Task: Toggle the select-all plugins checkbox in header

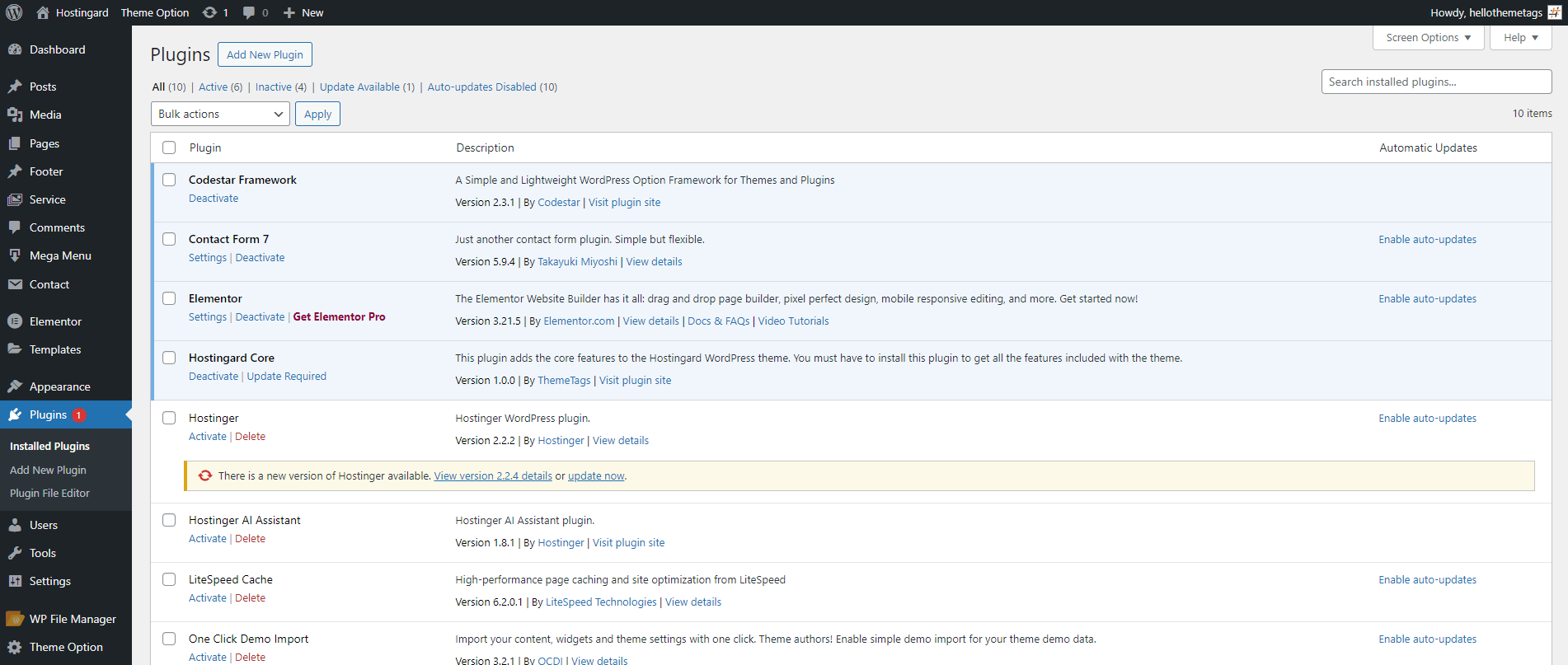Action: (x=169, y=148)
